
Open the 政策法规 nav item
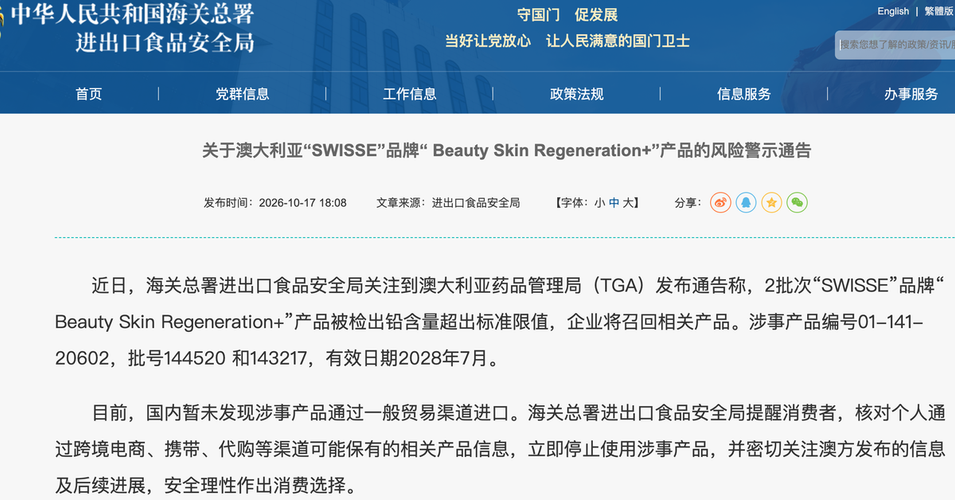(x=576, y=94)
